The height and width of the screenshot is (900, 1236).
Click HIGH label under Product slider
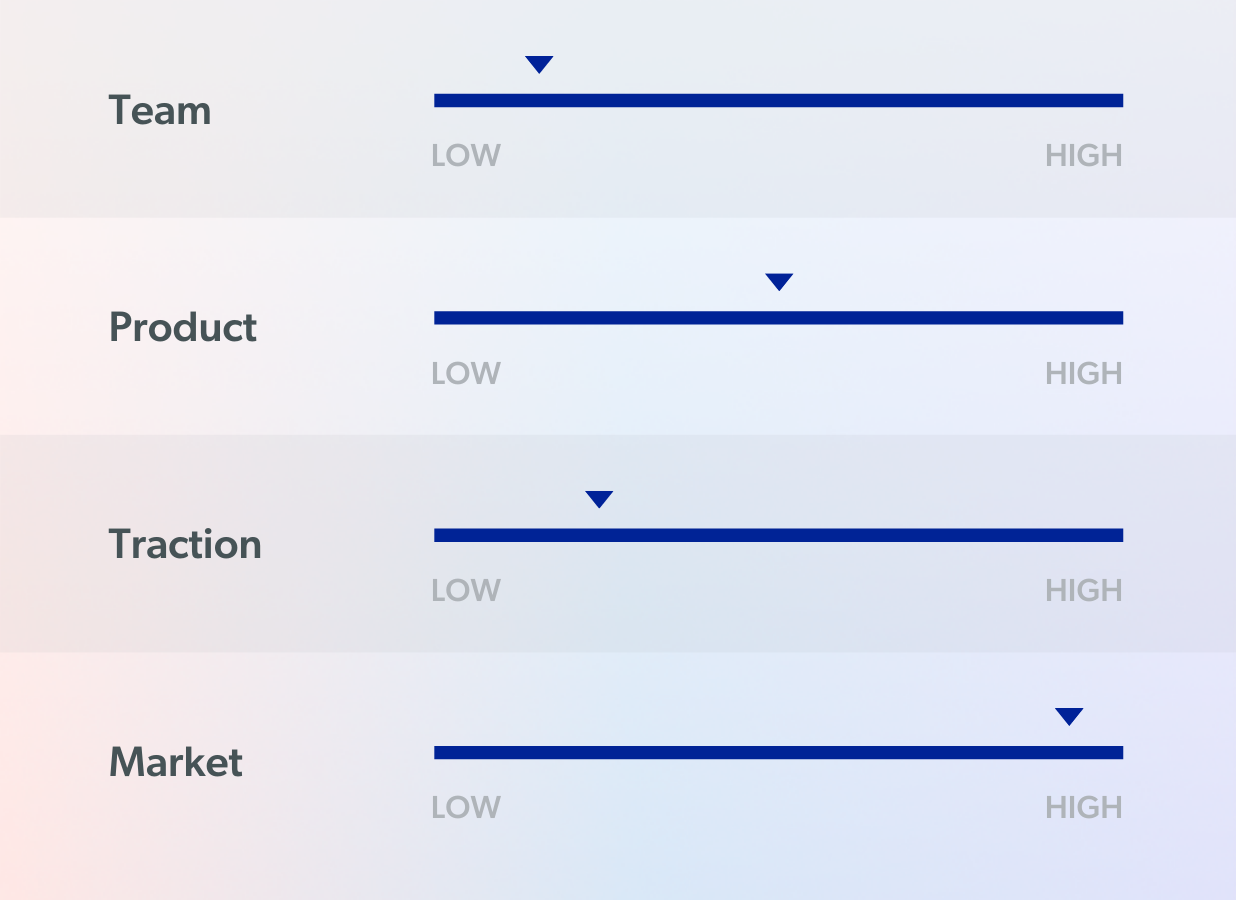[x=1084, y=373]
